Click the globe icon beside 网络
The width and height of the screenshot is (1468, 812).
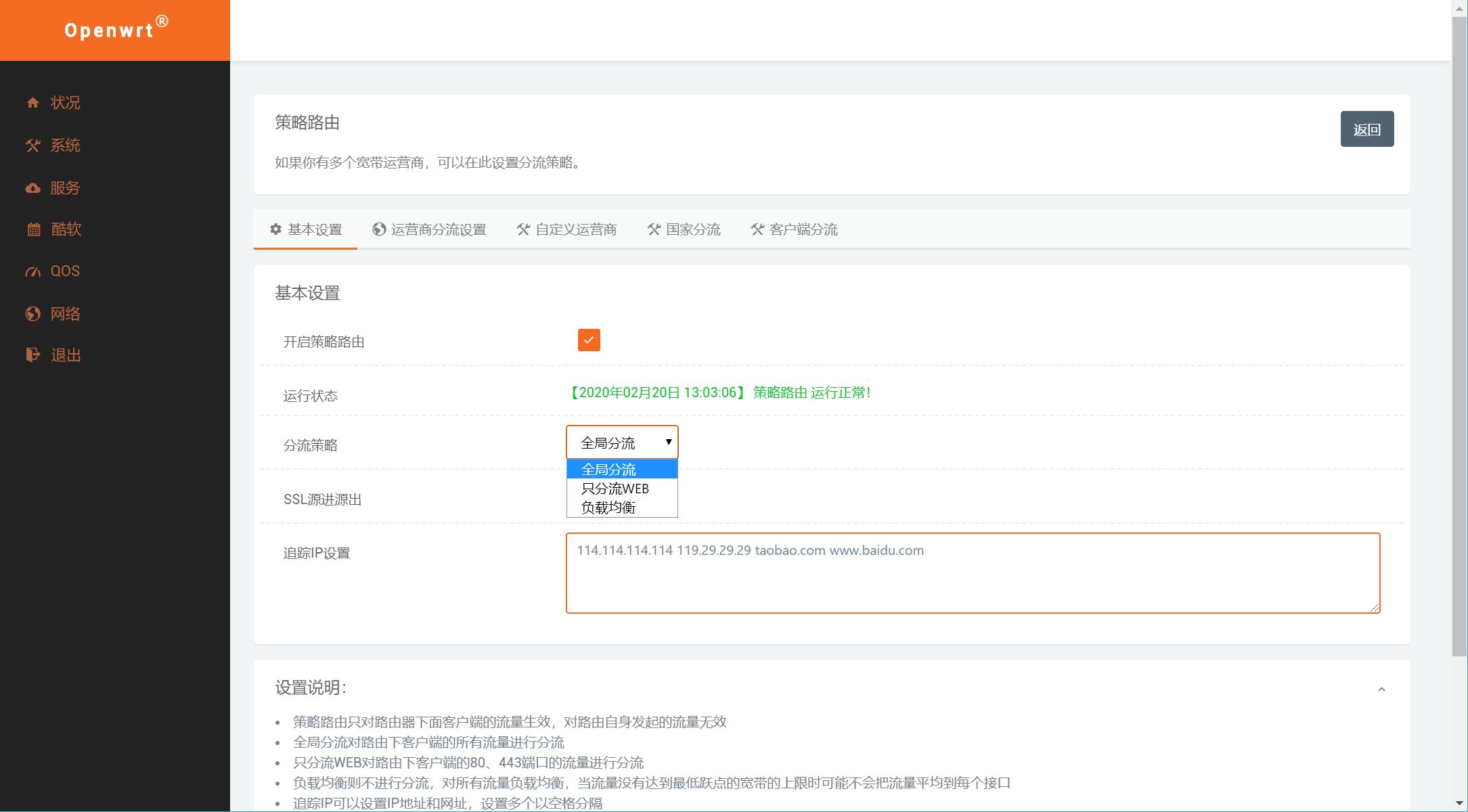(32, 314)
